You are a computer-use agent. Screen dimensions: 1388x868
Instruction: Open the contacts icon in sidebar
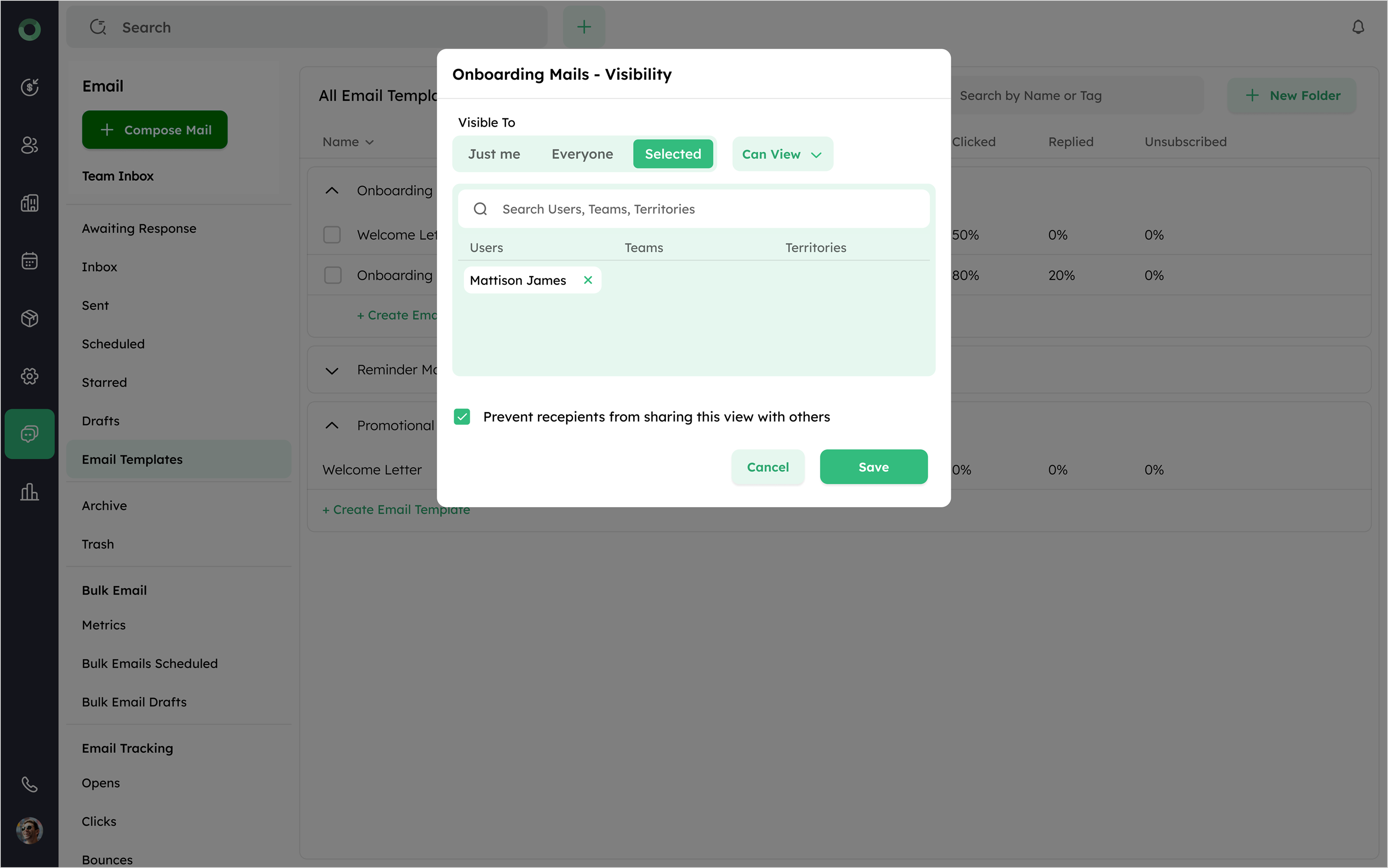pos(29,145)
